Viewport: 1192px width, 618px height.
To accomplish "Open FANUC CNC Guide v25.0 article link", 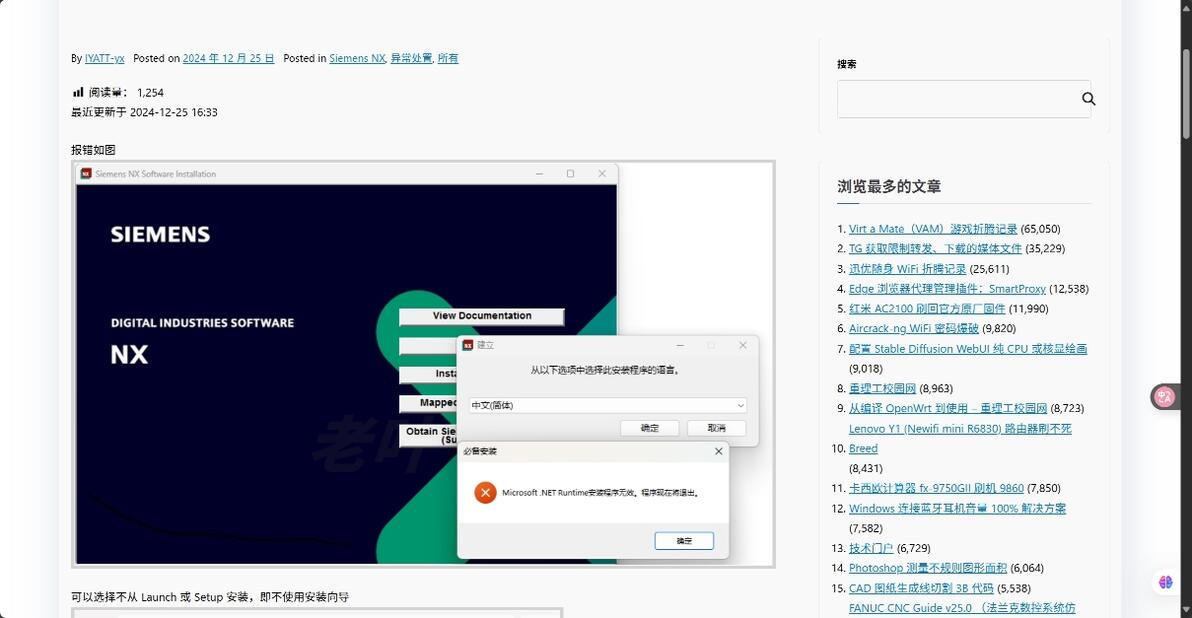I will pyautogui.click(x=962, y=608).
